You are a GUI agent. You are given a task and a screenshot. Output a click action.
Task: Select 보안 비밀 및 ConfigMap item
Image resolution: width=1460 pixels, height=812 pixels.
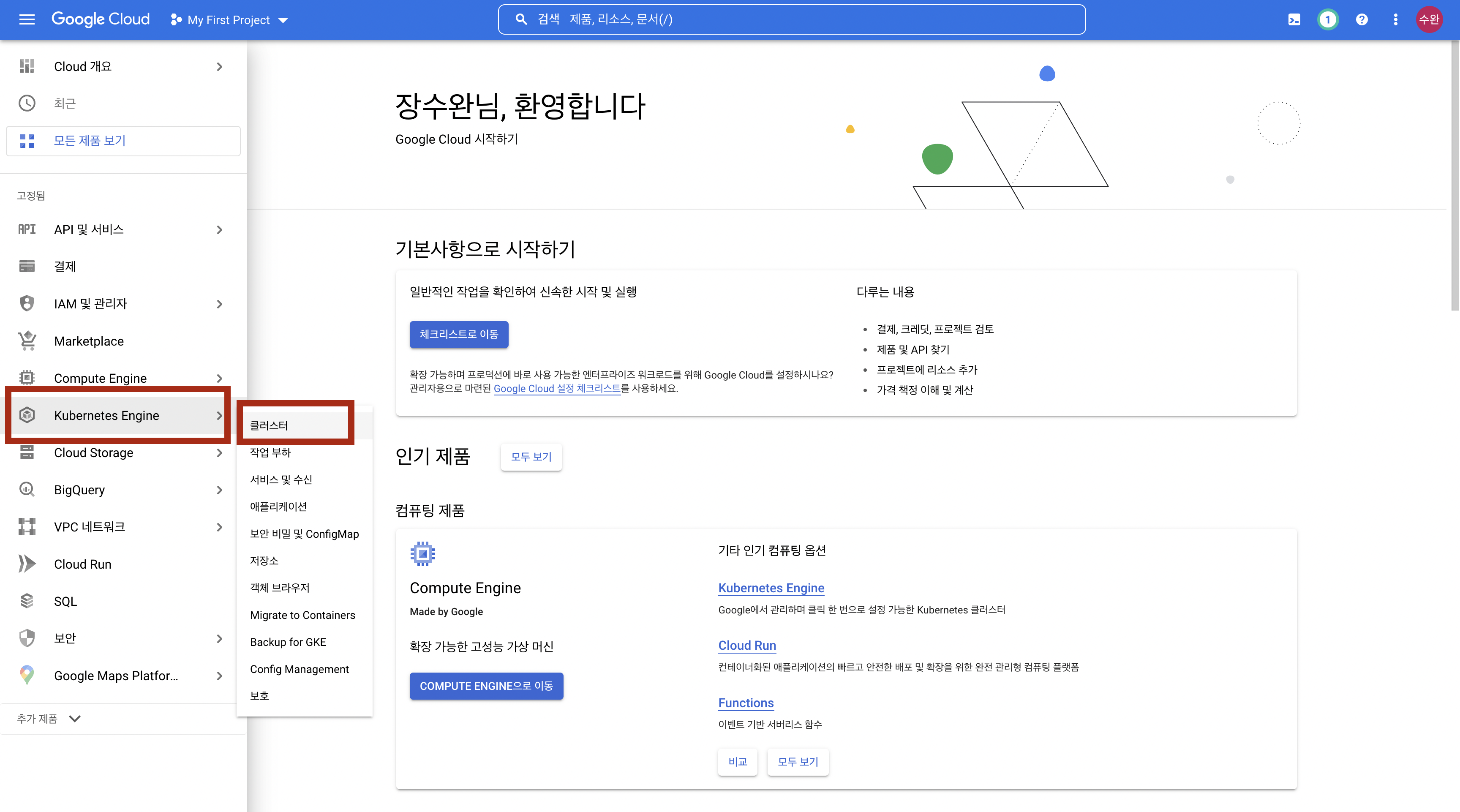(x=304, y=534)
